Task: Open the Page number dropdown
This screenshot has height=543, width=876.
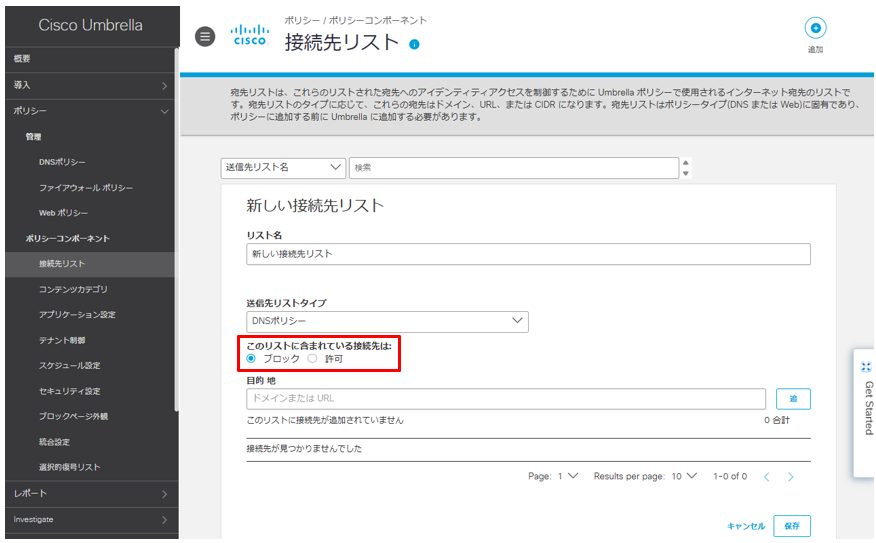Action: click(x=570, y=476)
